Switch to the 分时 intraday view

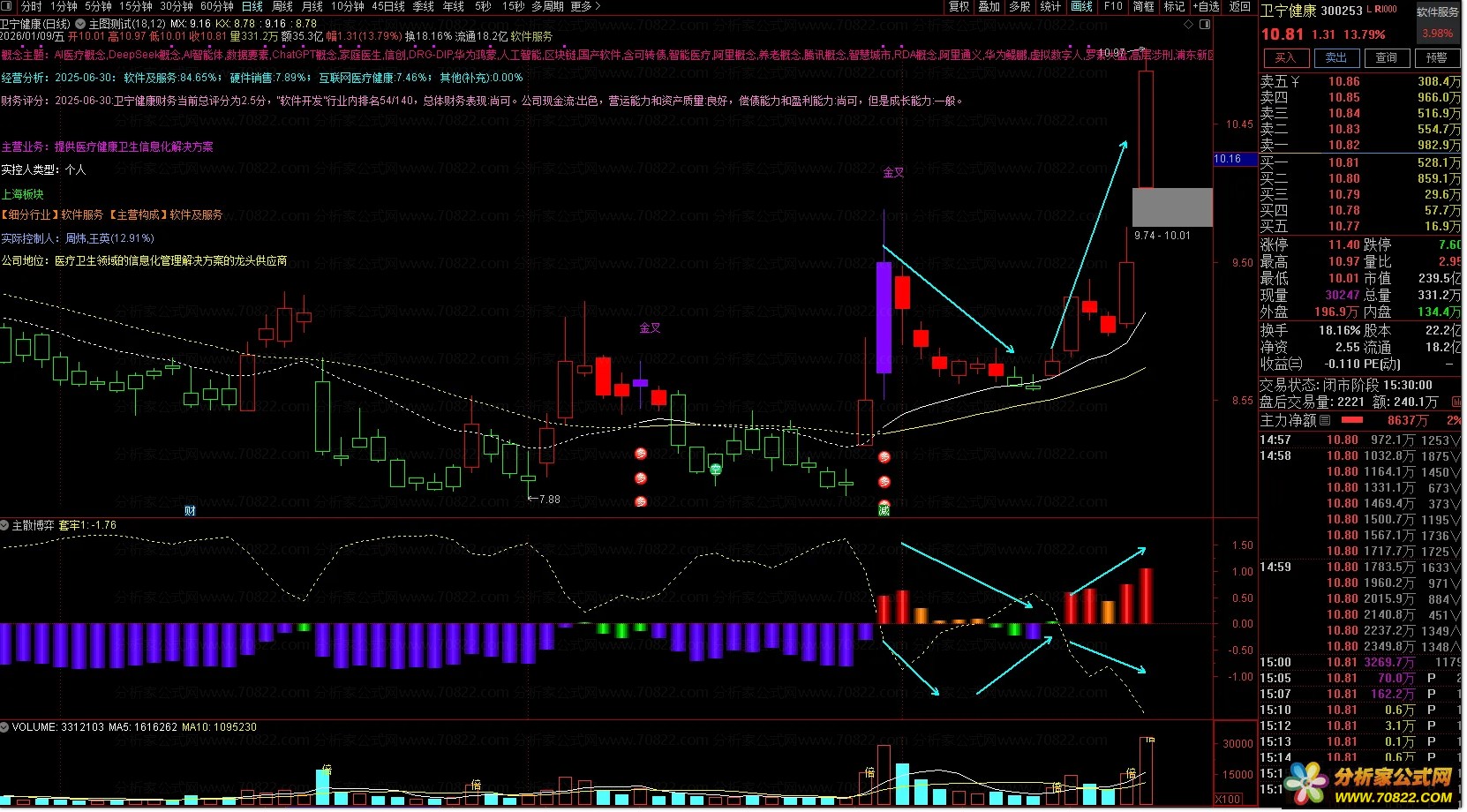coord(32,6)
